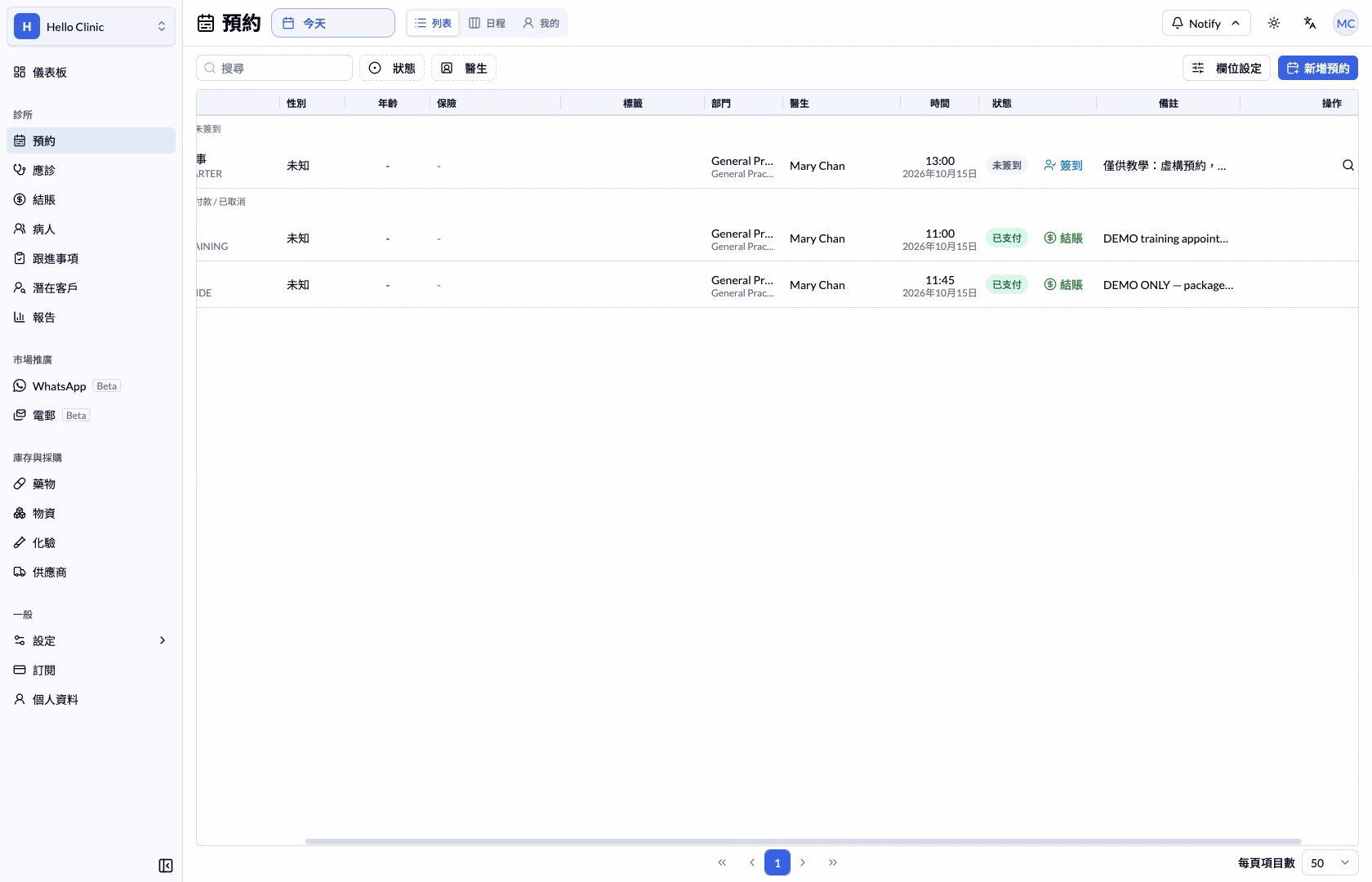The image size is (1372, 882).
Task: Click 結賬 for the 11:45 appointment
Action: tap(1063, 284)
